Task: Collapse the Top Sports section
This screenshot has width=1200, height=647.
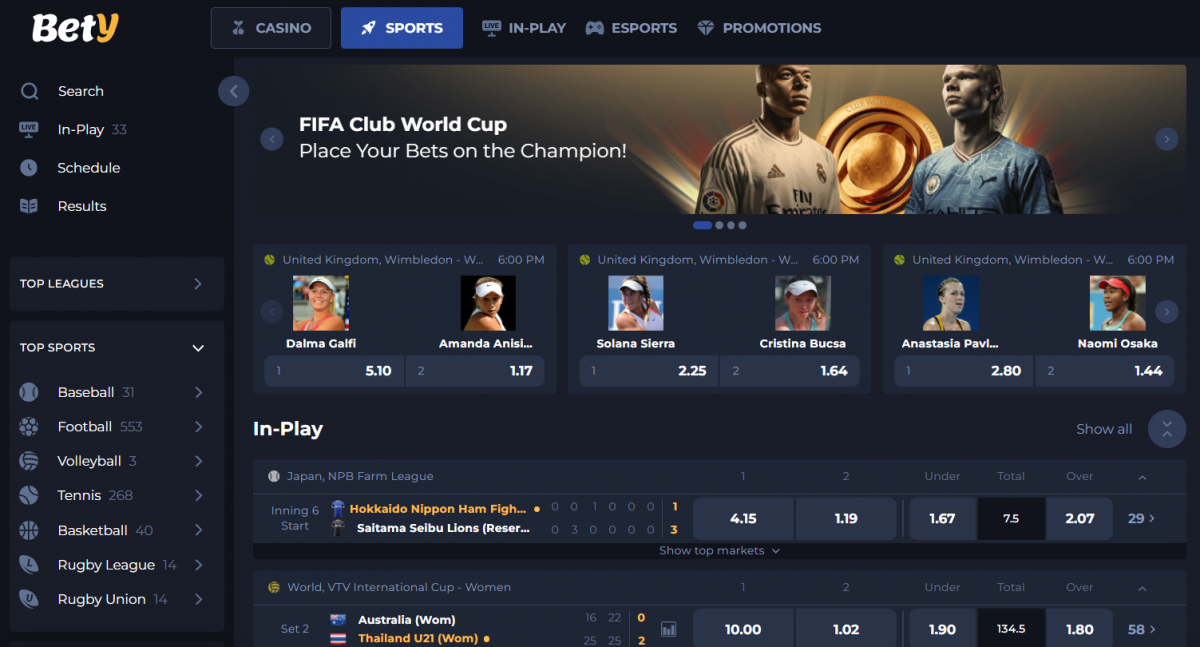Action: tap(198, 348)
